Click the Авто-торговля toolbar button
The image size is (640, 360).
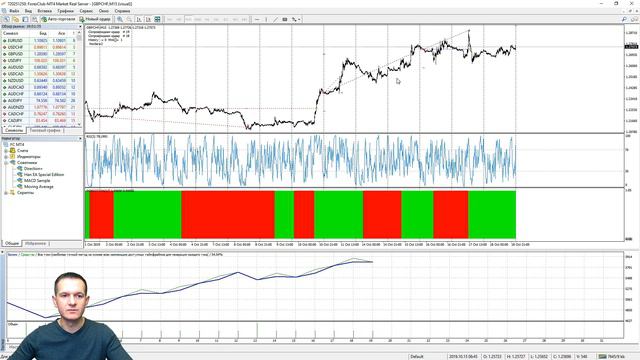pos(58,19)
